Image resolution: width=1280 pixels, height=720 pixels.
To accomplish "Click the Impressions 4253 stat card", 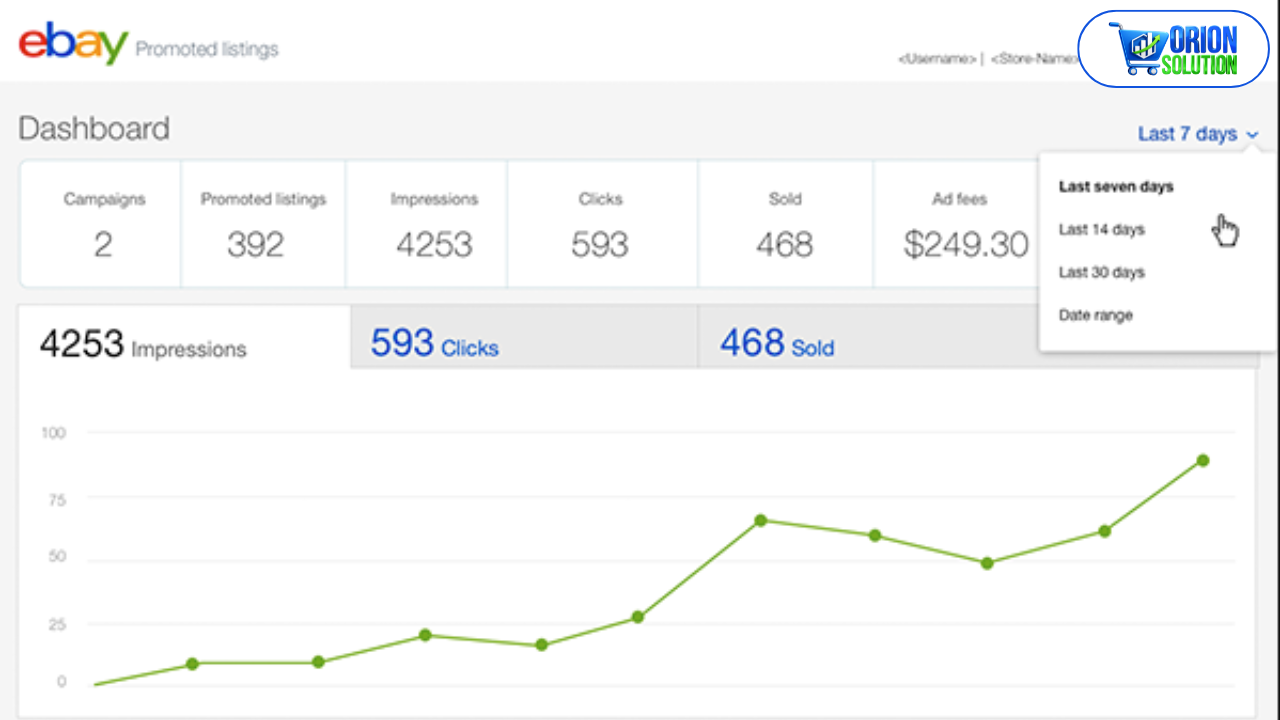I will pos(428,224).
